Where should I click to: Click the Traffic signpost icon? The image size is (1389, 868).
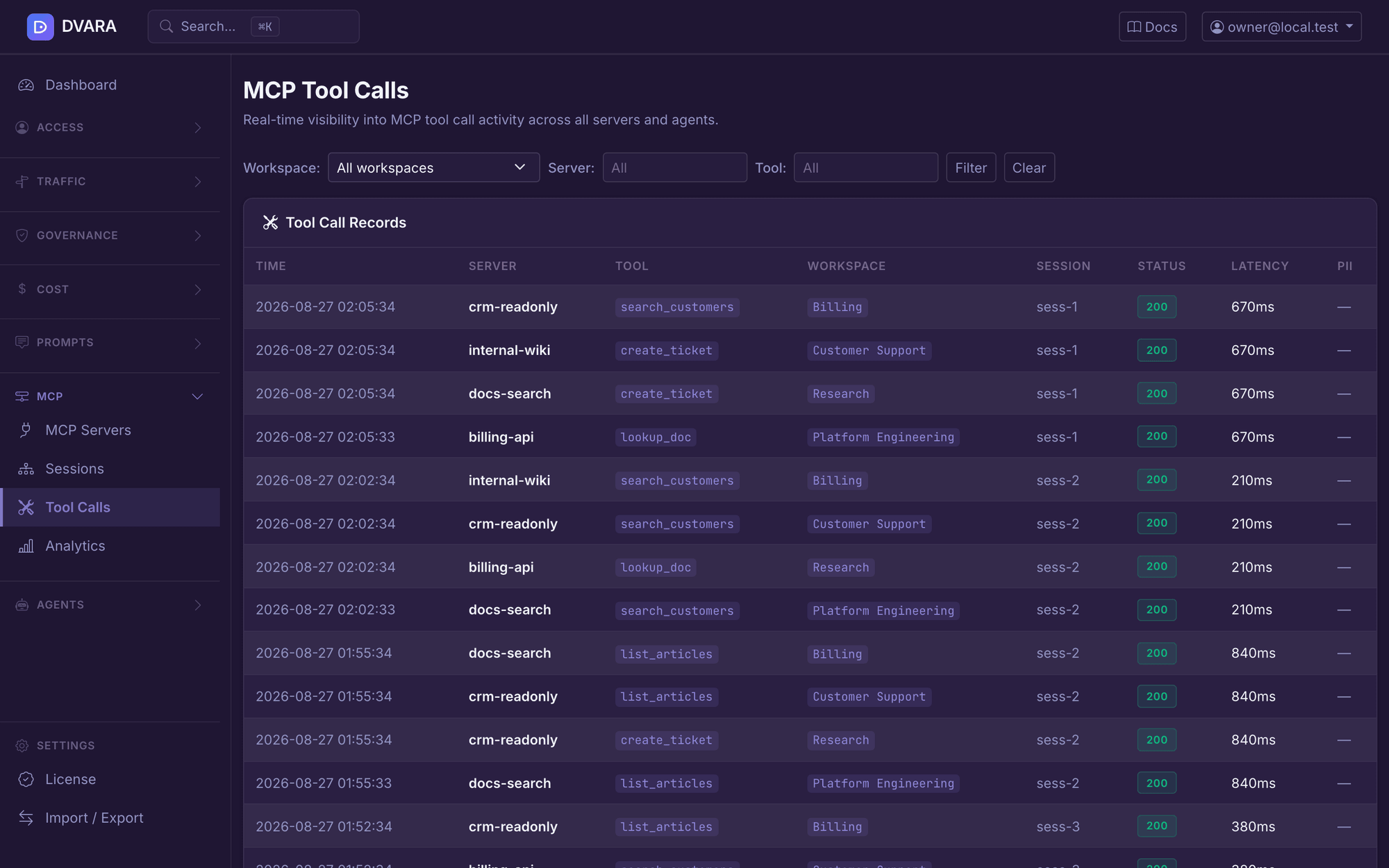tap(22, 181)
